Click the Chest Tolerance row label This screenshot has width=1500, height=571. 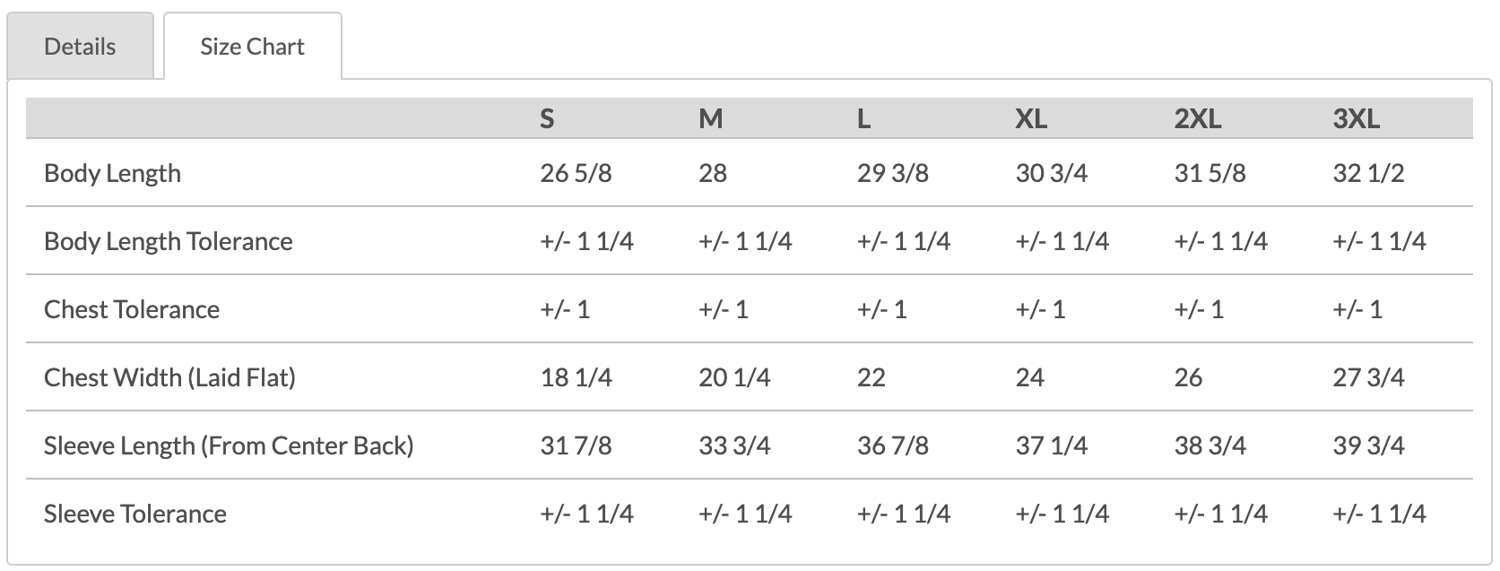(x=131, y=309)
